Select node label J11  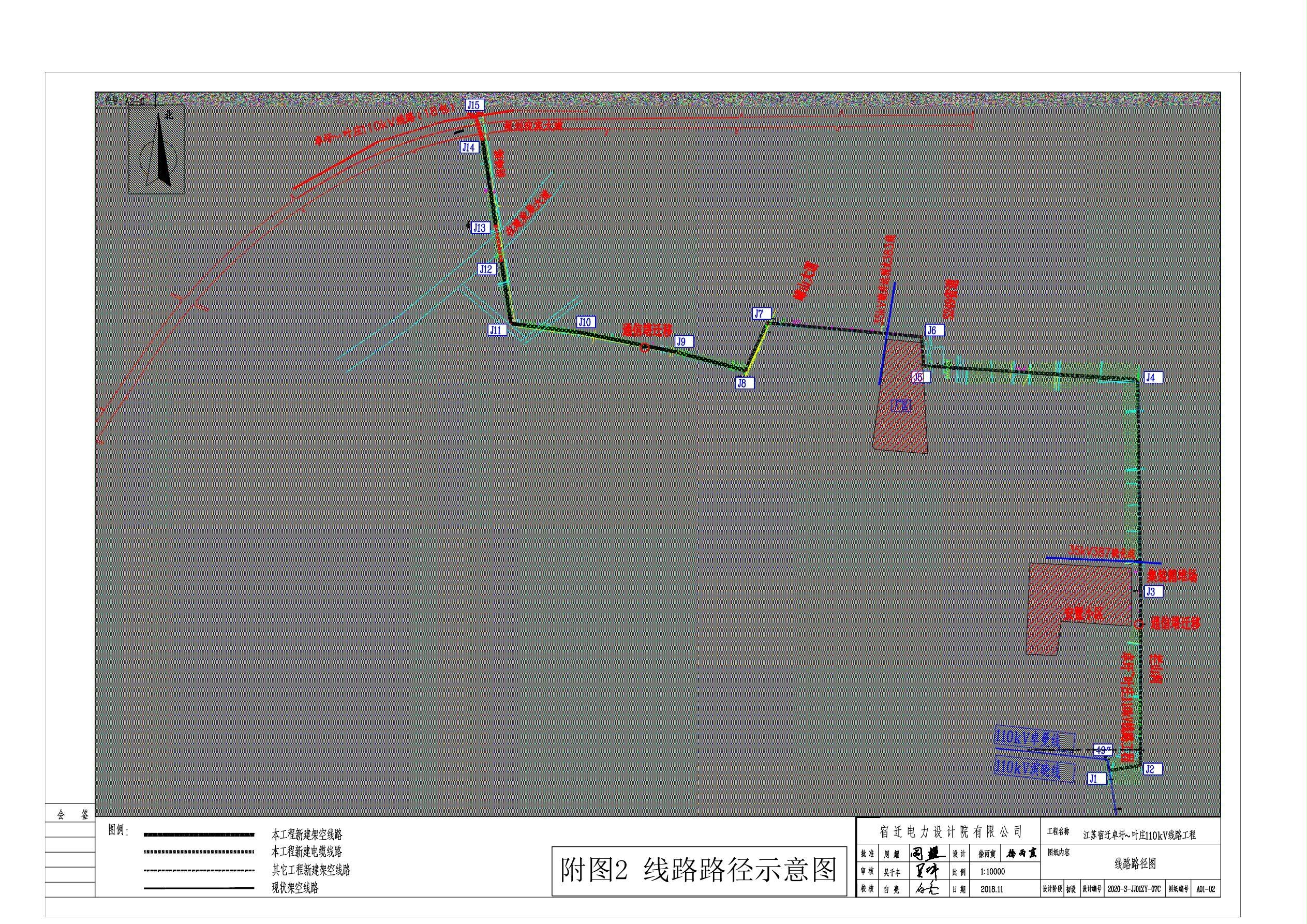point(497,330)
